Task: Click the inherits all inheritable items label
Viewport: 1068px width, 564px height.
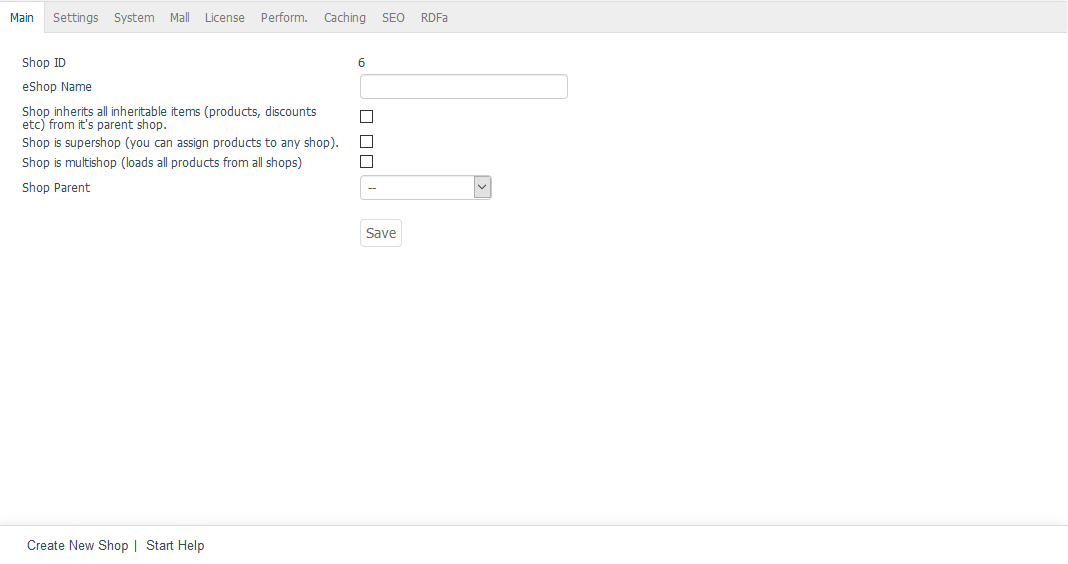Action: tap(169, 118)
